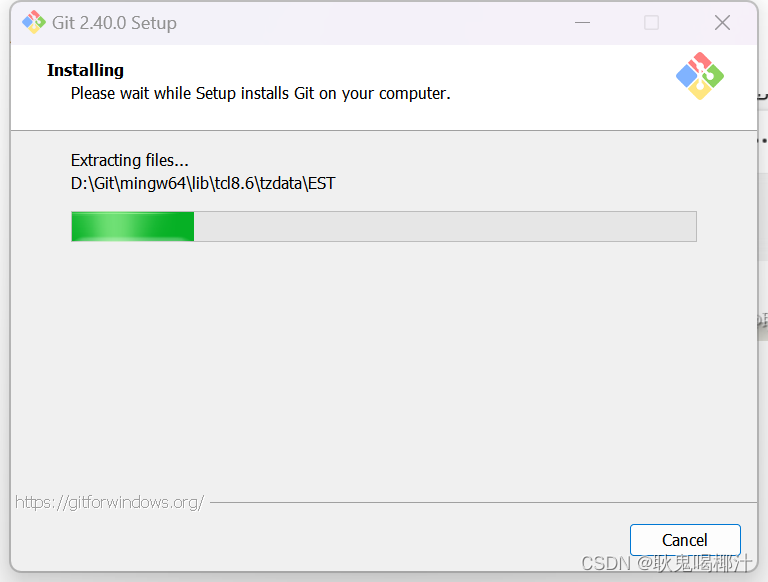The image size is (768, 582).
Task: Minimize the Git Setup window
Action: point(582,23)
